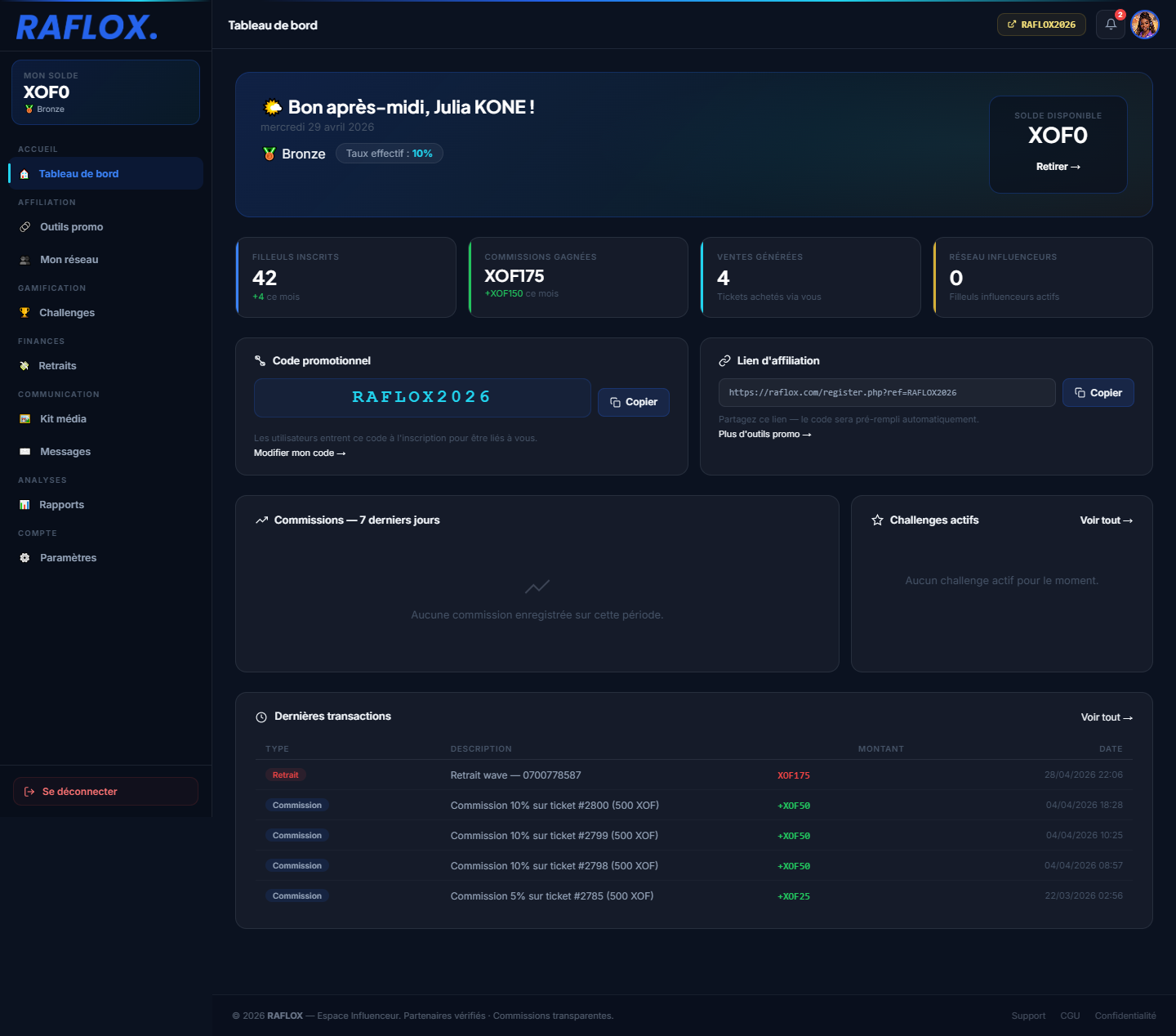Click the clock icon beside Dernières transactions

tap(261, 717)
